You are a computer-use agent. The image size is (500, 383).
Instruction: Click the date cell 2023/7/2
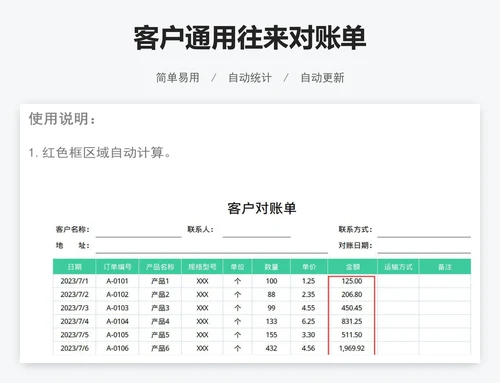click(x=74, y=295)
